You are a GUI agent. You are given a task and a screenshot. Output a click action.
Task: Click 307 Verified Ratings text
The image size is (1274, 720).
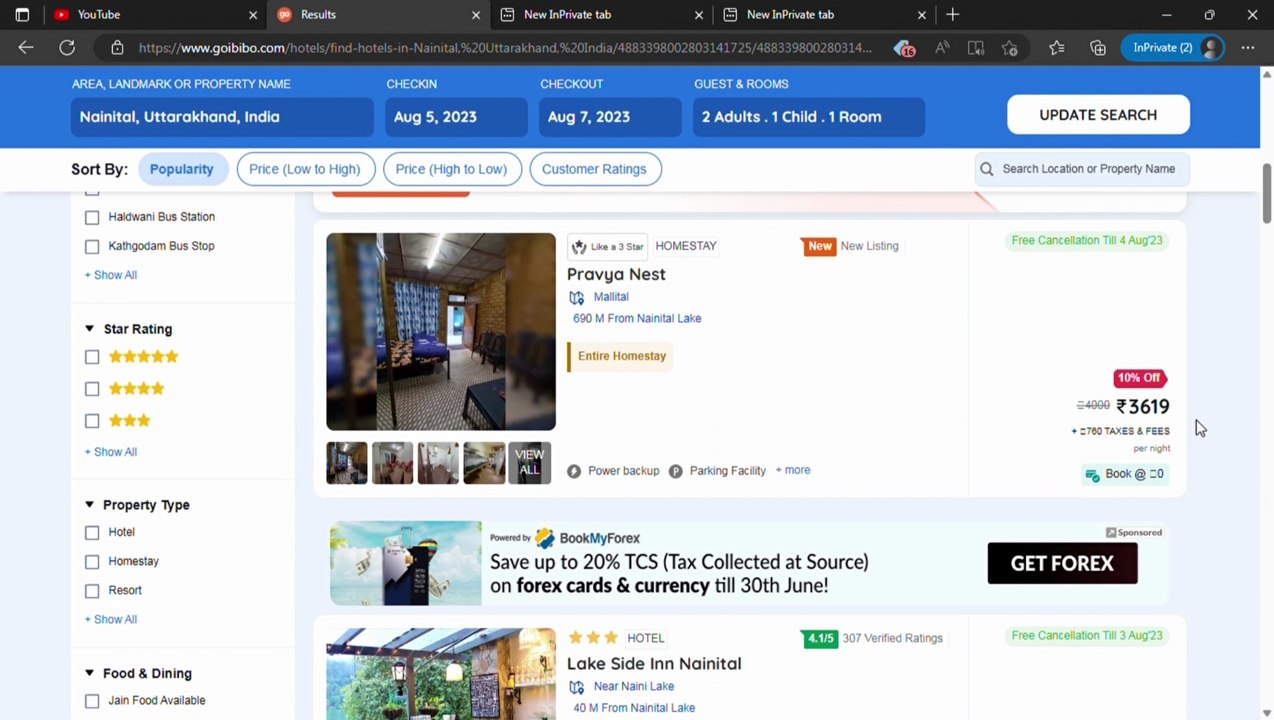[x=893, y=638]
